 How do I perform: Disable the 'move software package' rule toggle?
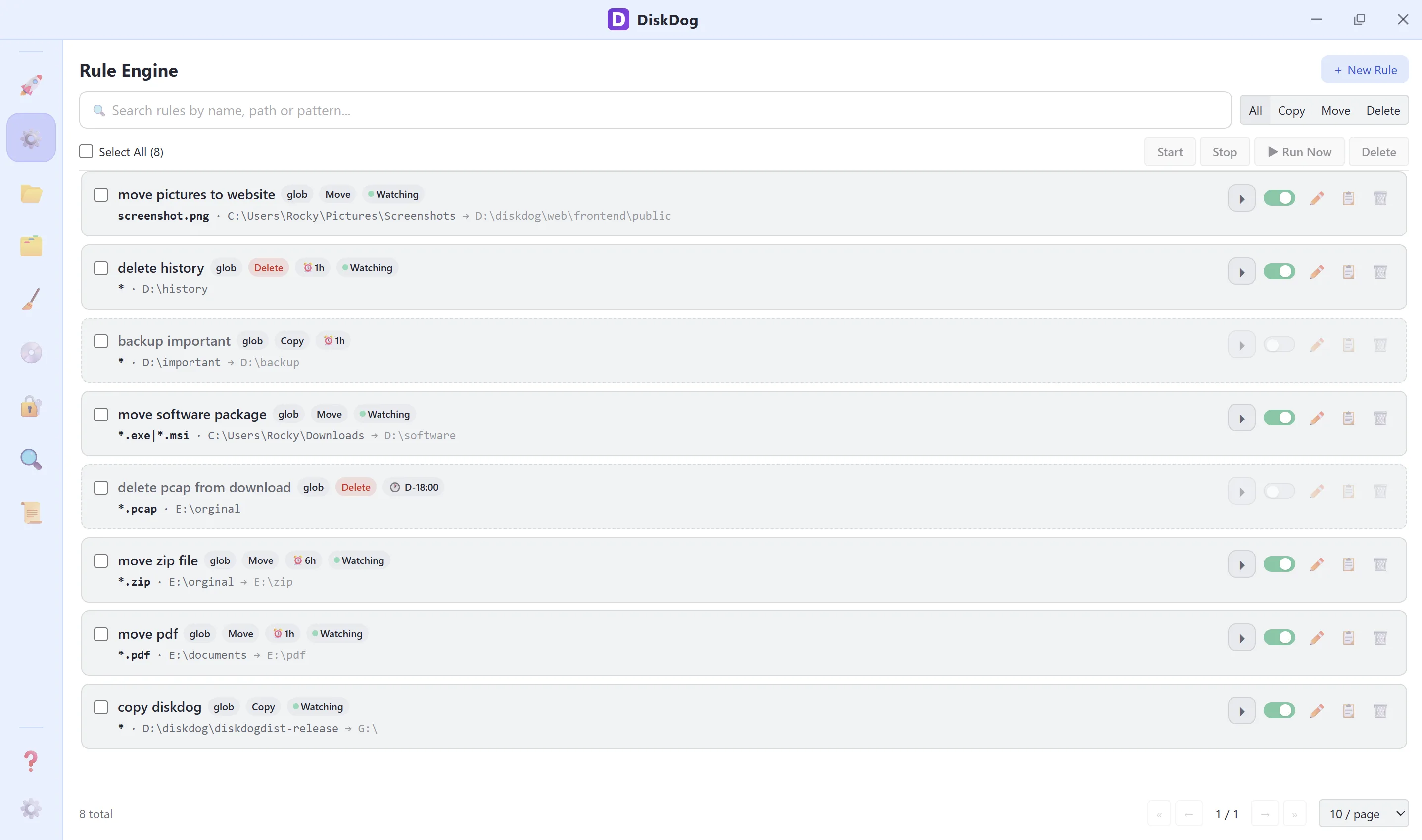1280,417
